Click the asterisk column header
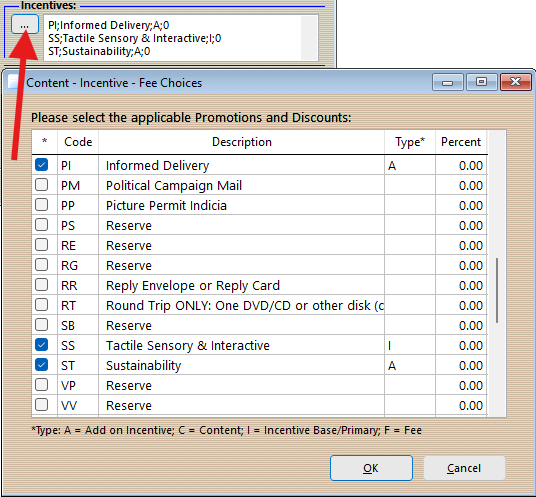Image resolution: width=536 pixels, height=497 pixels. click(44, 142)
